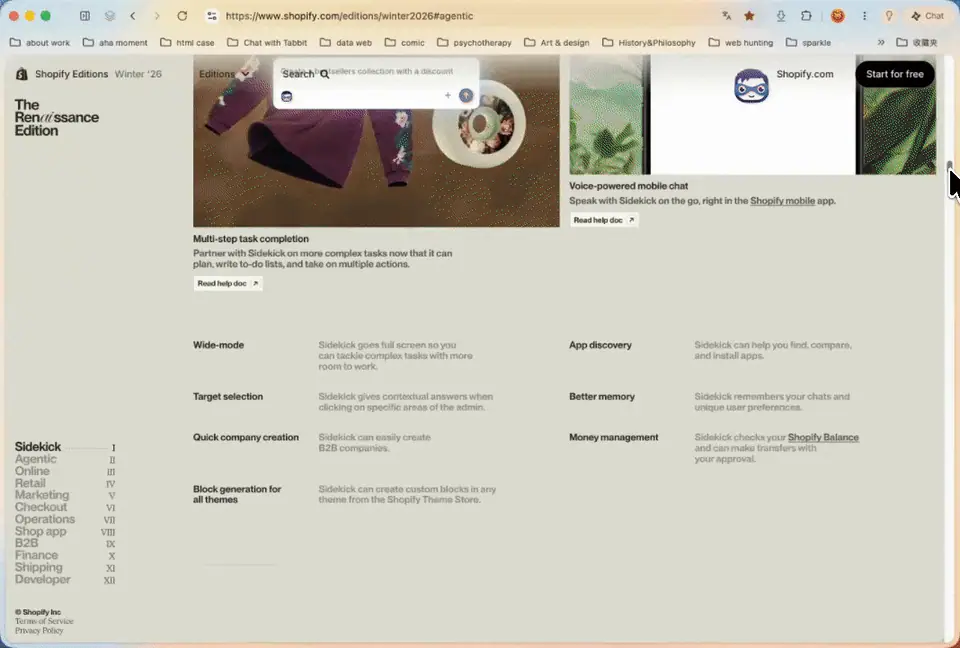
Task: Open the web hunting bookmark folder
Action: point(741,42)
